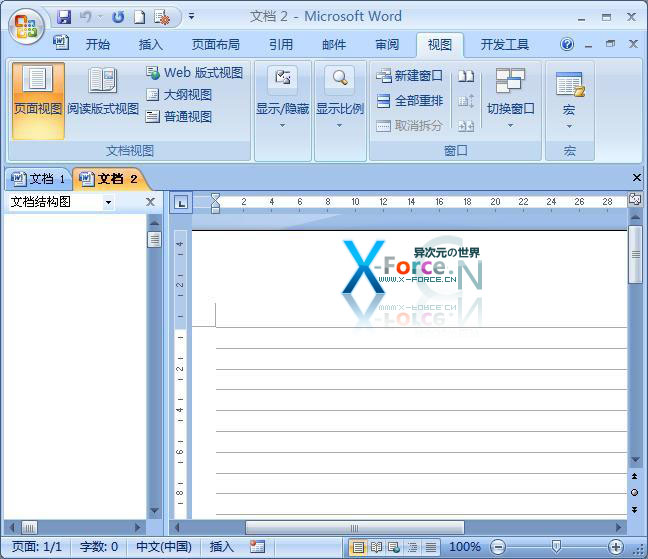Toggle 插入 insert mode in status bar
Image resolution: width=648 pixels, height=559 pixels.
pyautogui.click(x=222, y=547)
